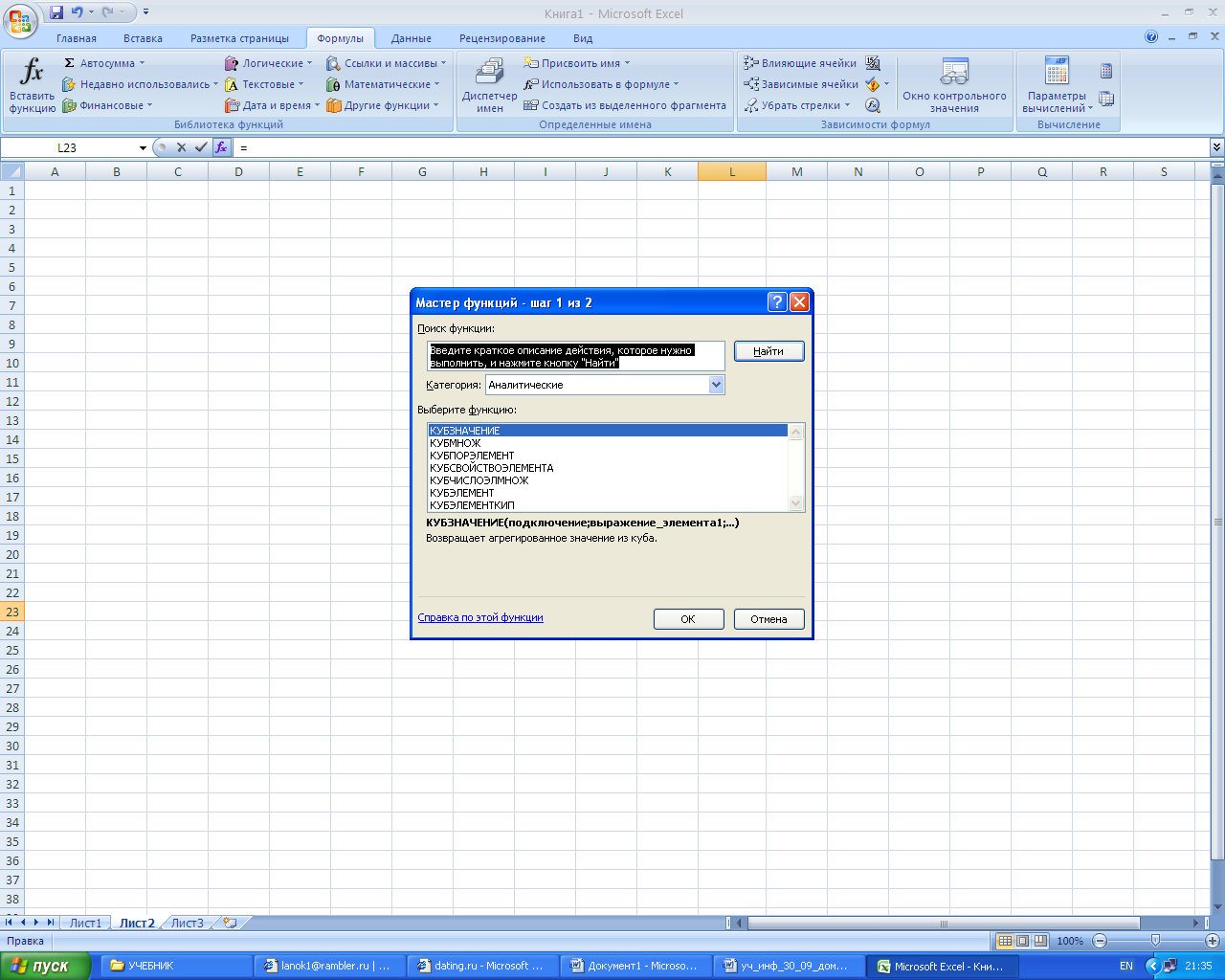Save the workbook from quick access toolbar
1225x980 pixels.
pyautogui.click(x=56, y=12)
